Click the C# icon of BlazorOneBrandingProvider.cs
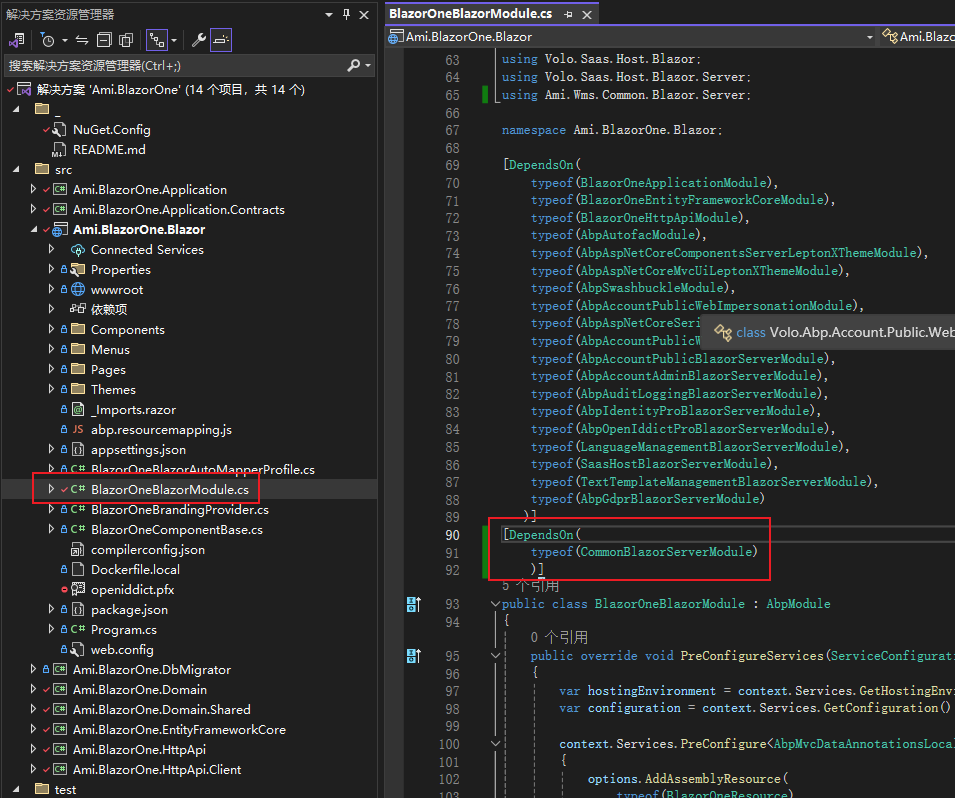This screenshot has width=955, height=798. 78,509
